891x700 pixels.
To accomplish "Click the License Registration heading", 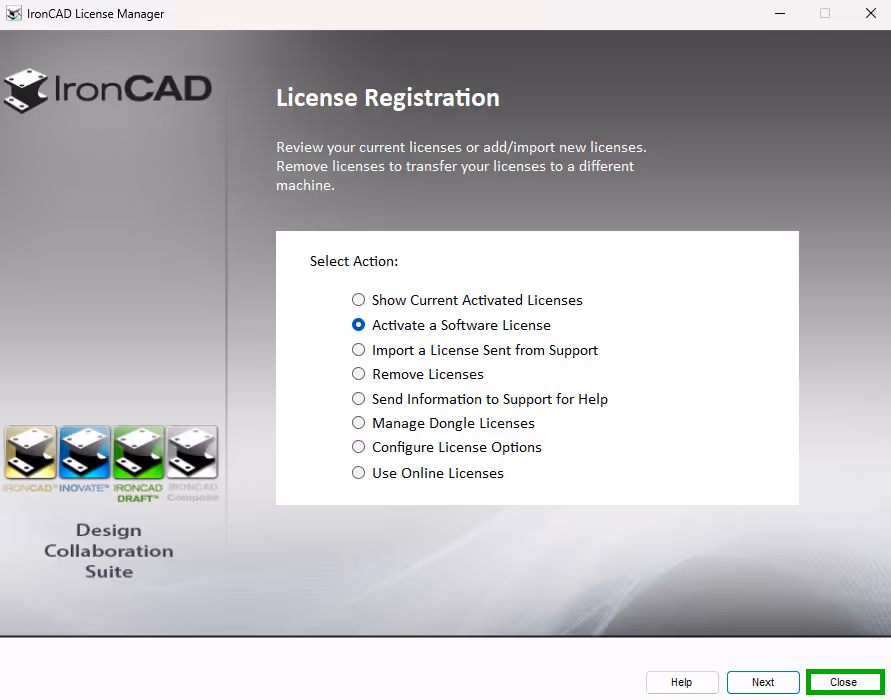I will click(x=388, y=98).
